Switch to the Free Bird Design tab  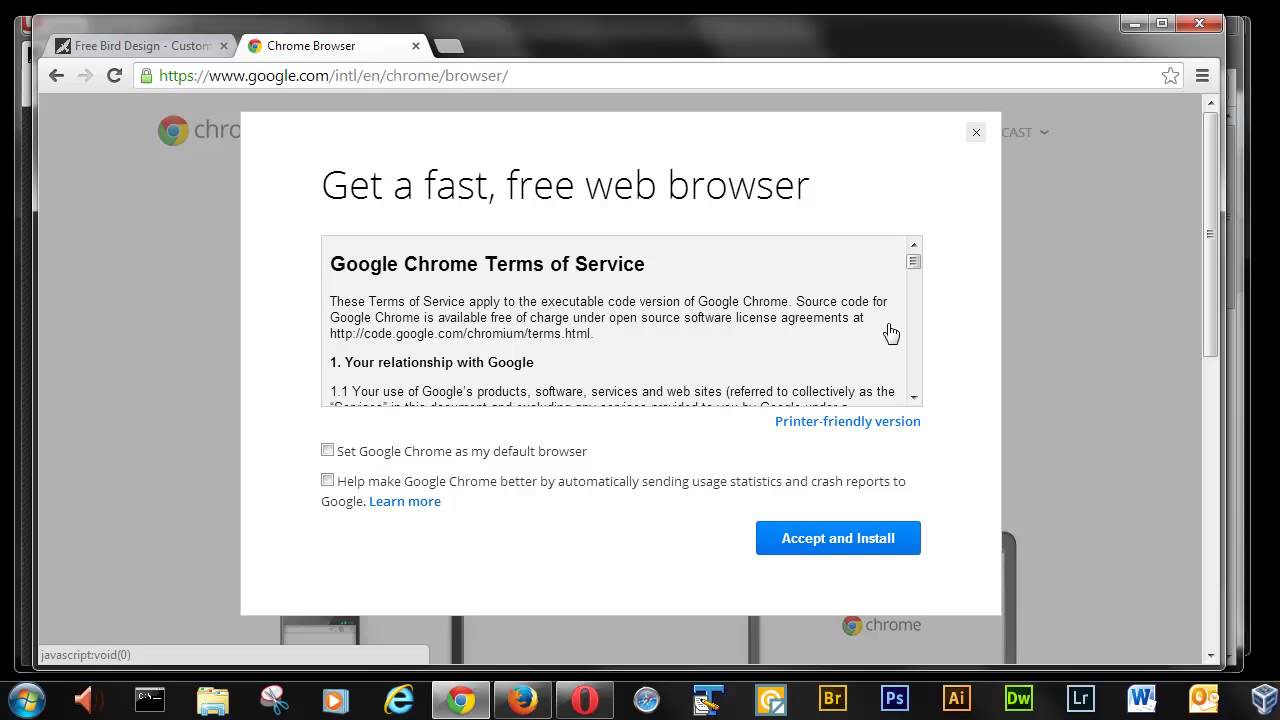pyautogui.click(x=140, y=46)
